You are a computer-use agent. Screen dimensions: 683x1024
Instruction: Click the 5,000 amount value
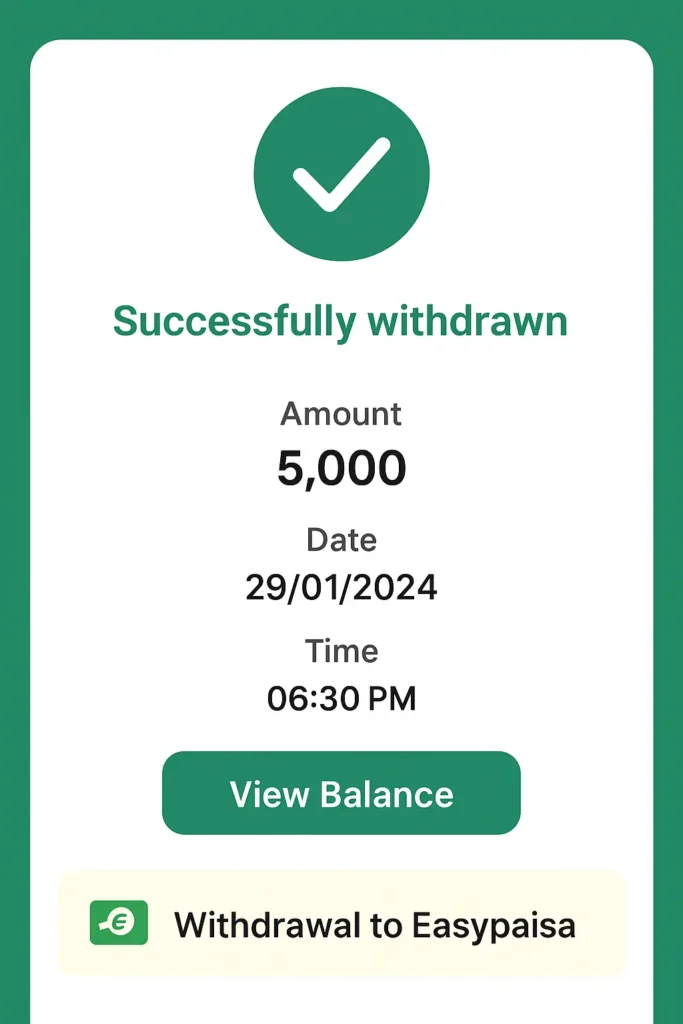pos(341,468)
